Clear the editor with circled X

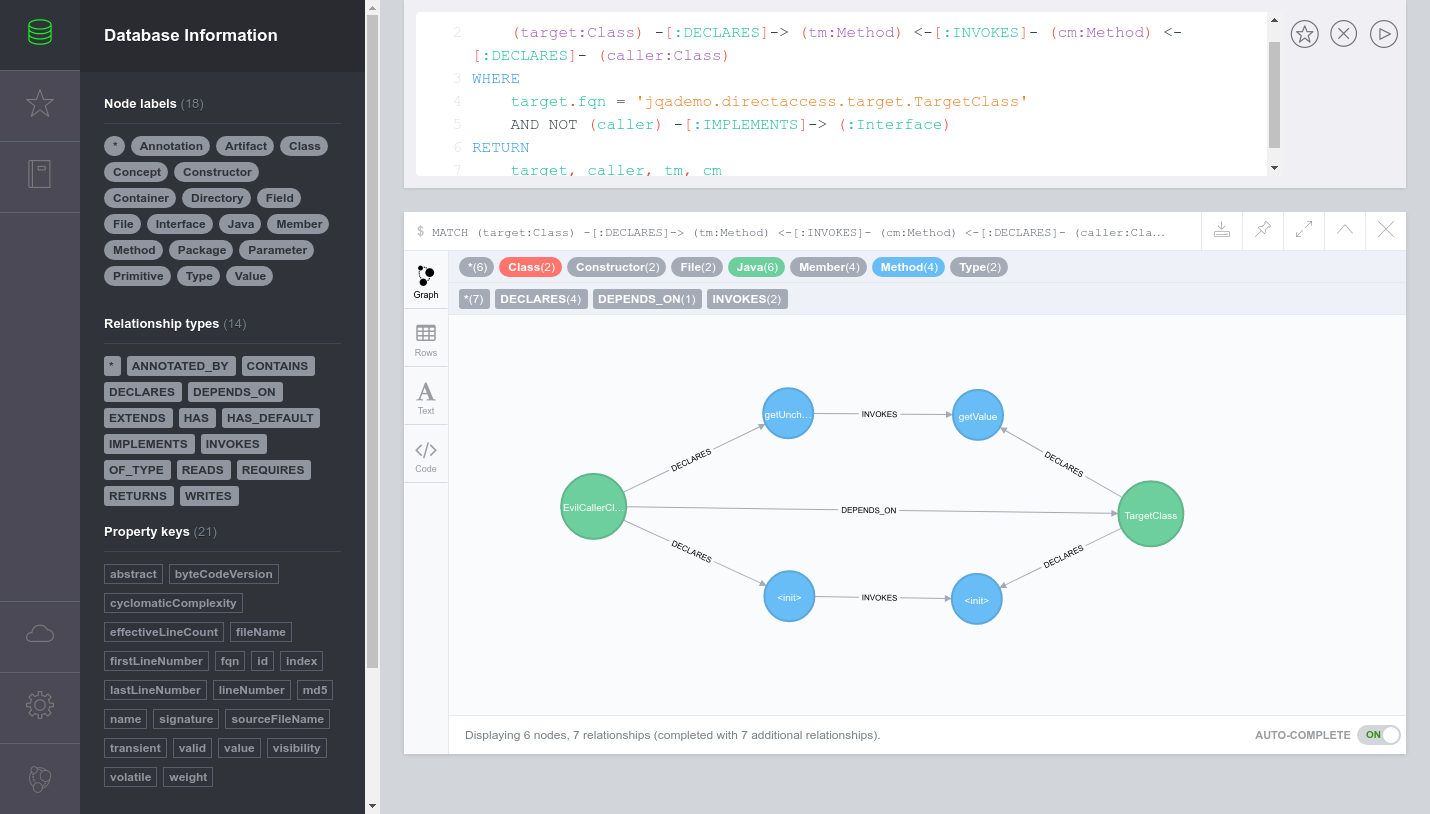click(1344, 34)
